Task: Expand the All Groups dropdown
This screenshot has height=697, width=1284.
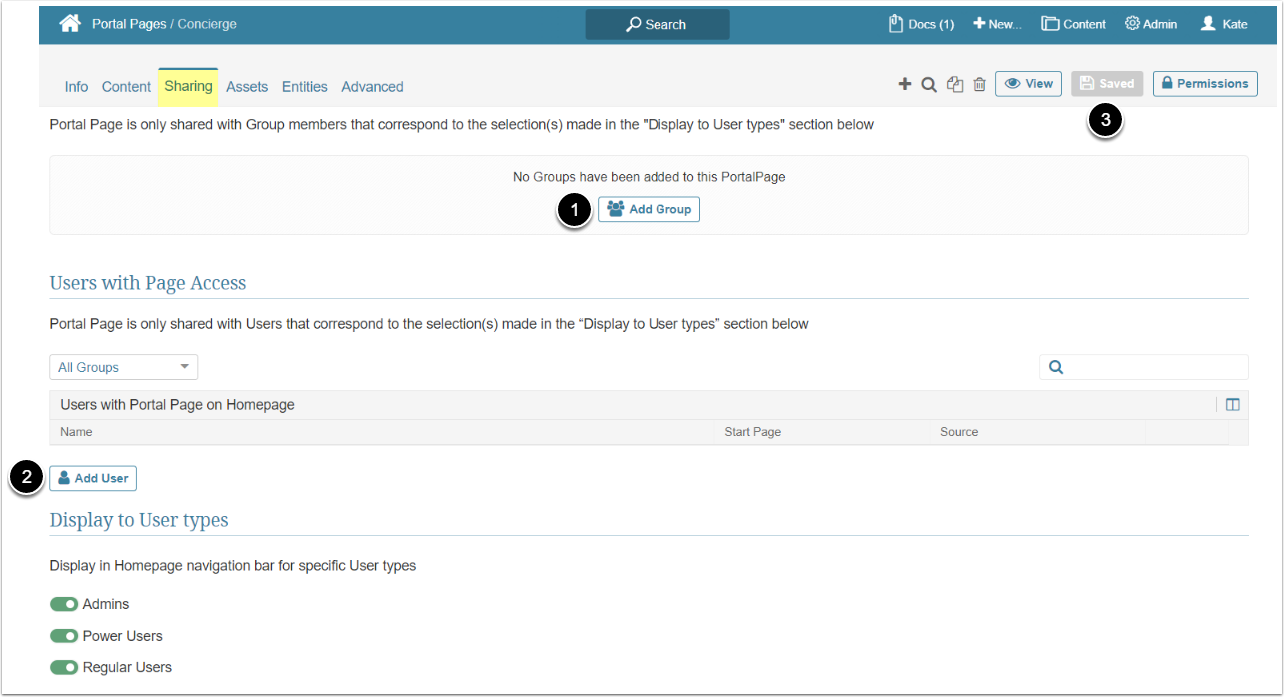Action: tap(124, 367)
